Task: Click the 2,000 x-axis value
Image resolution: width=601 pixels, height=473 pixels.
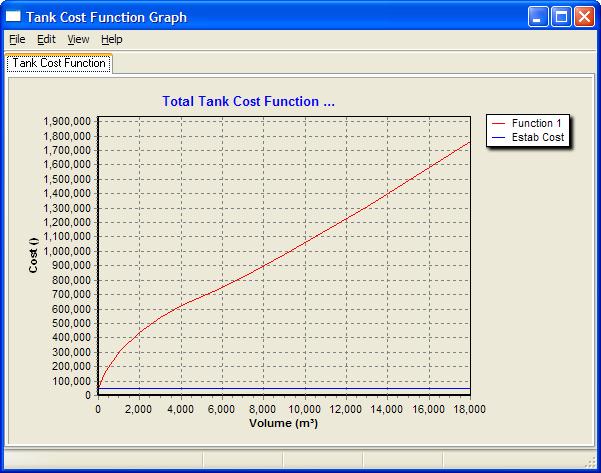Action: (x=138, y=409)
